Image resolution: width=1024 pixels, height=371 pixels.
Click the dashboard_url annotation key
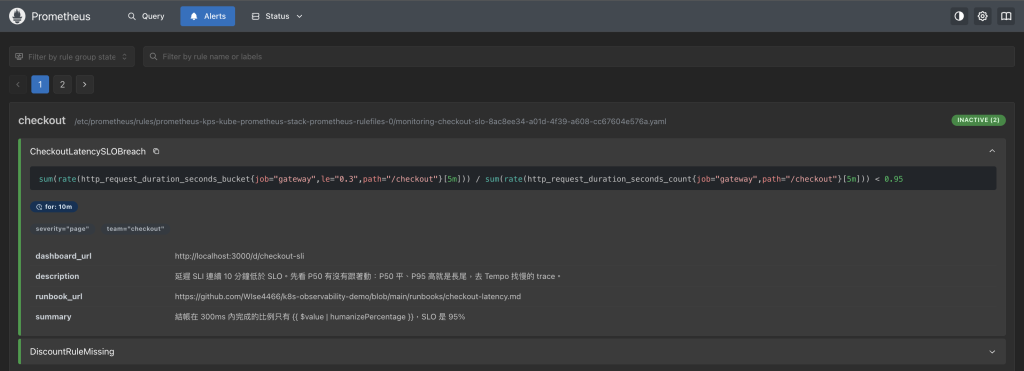(x=63, y=256)
